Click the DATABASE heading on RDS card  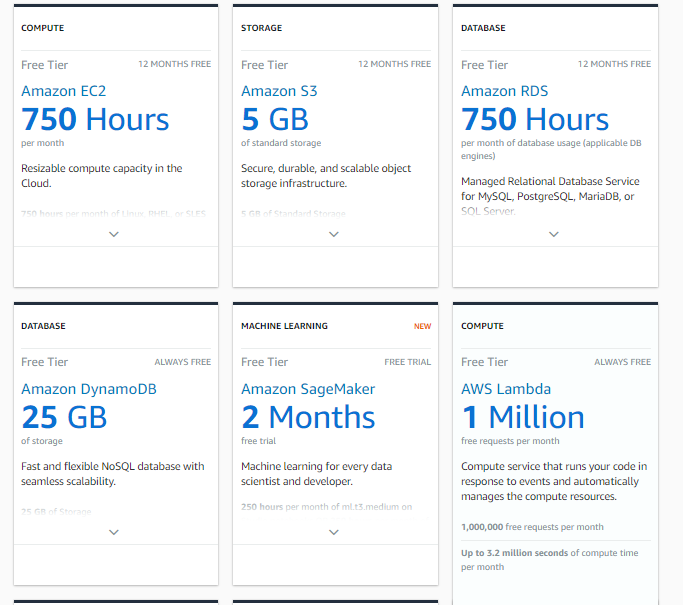(x=483, y=28)
